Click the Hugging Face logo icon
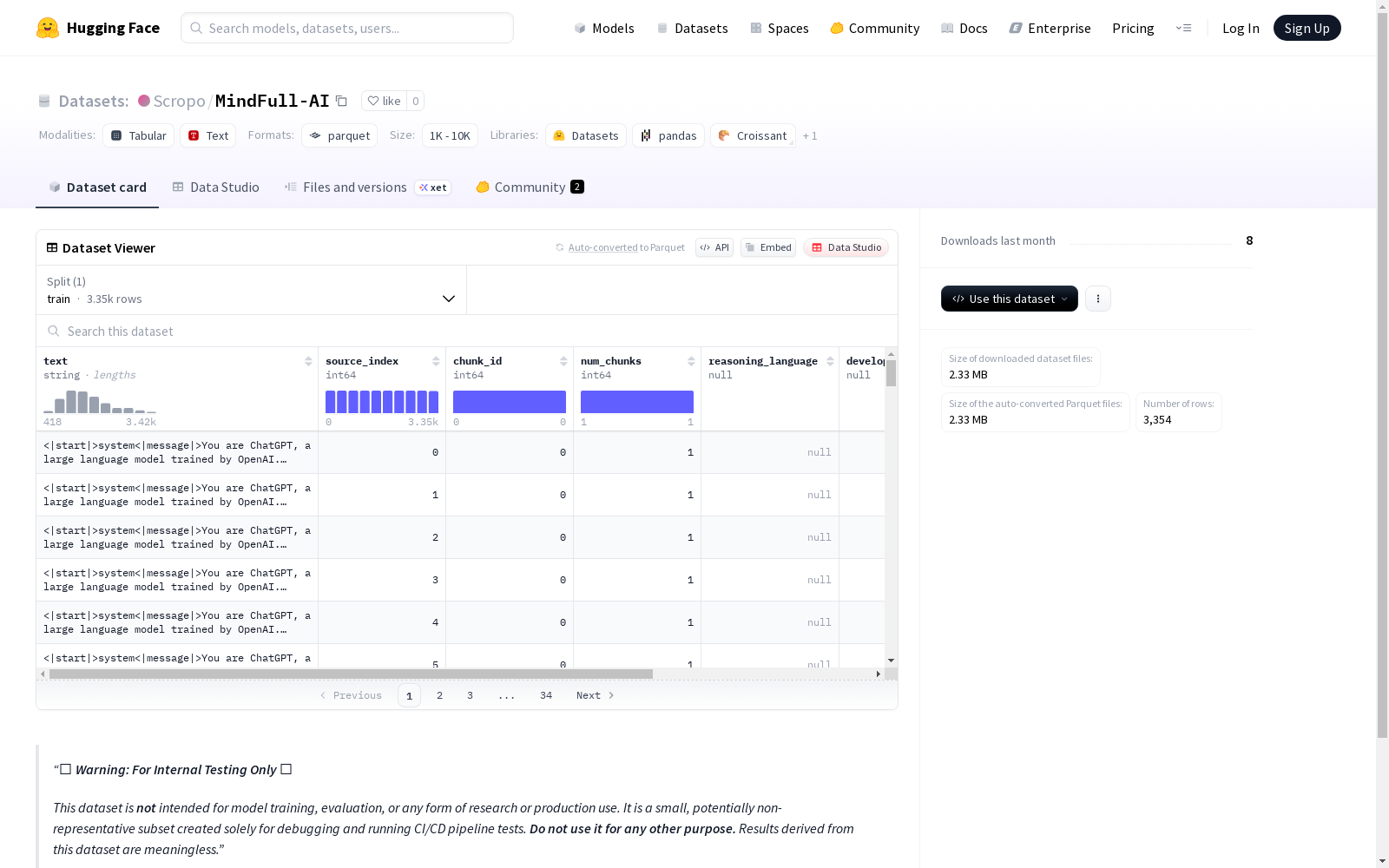 coord(48,28)
